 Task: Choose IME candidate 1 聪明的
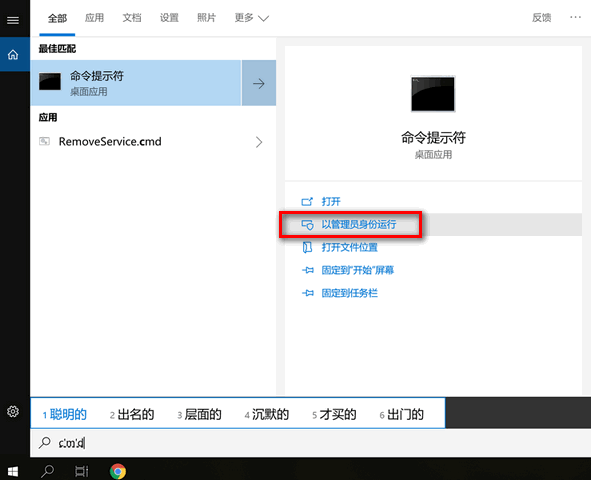[x=64, y=414]
